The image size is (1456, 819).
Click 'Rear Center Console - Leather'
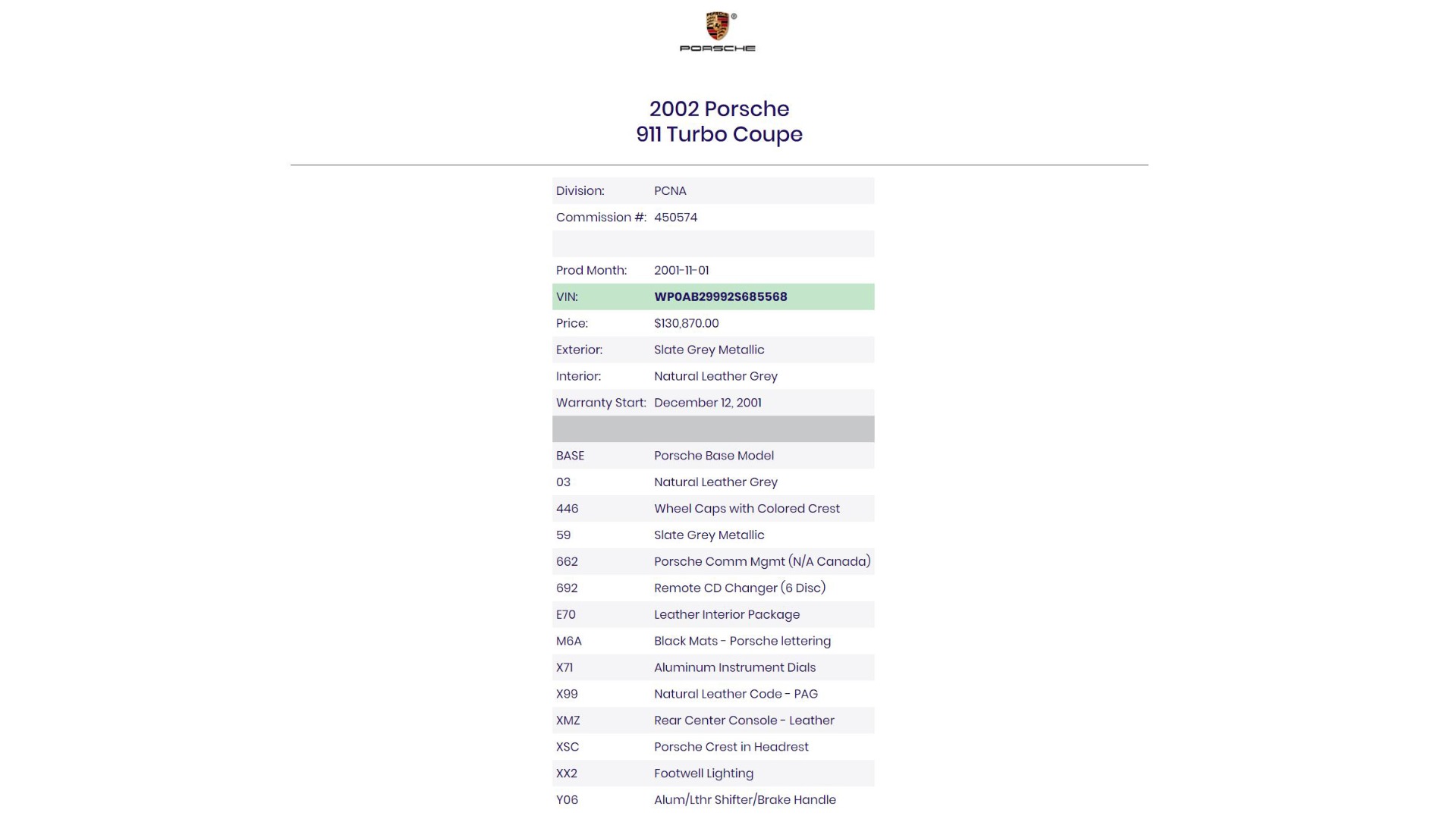pos(744,721)
